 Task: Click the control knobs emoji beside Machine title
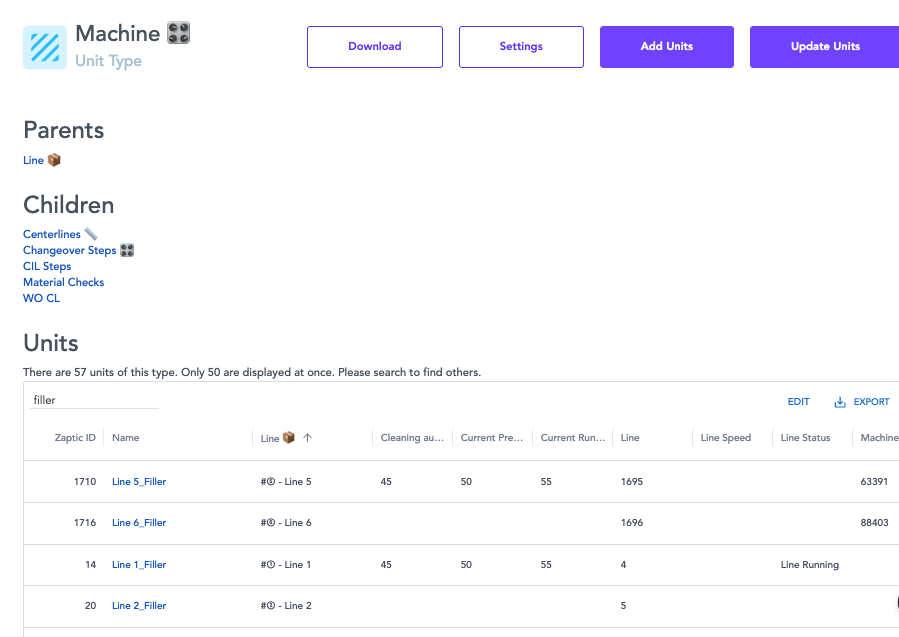tap(179, 33)
